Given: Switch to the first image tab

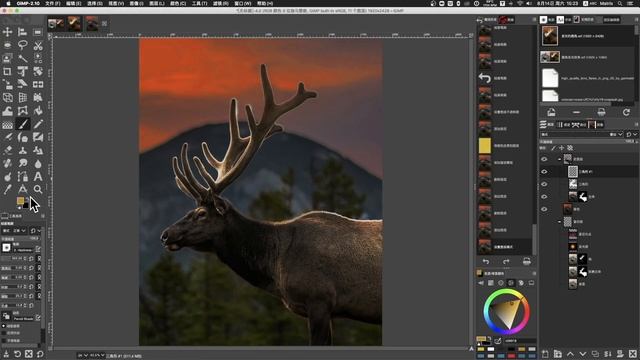Looking at the screenshot, I should point(56,24).
